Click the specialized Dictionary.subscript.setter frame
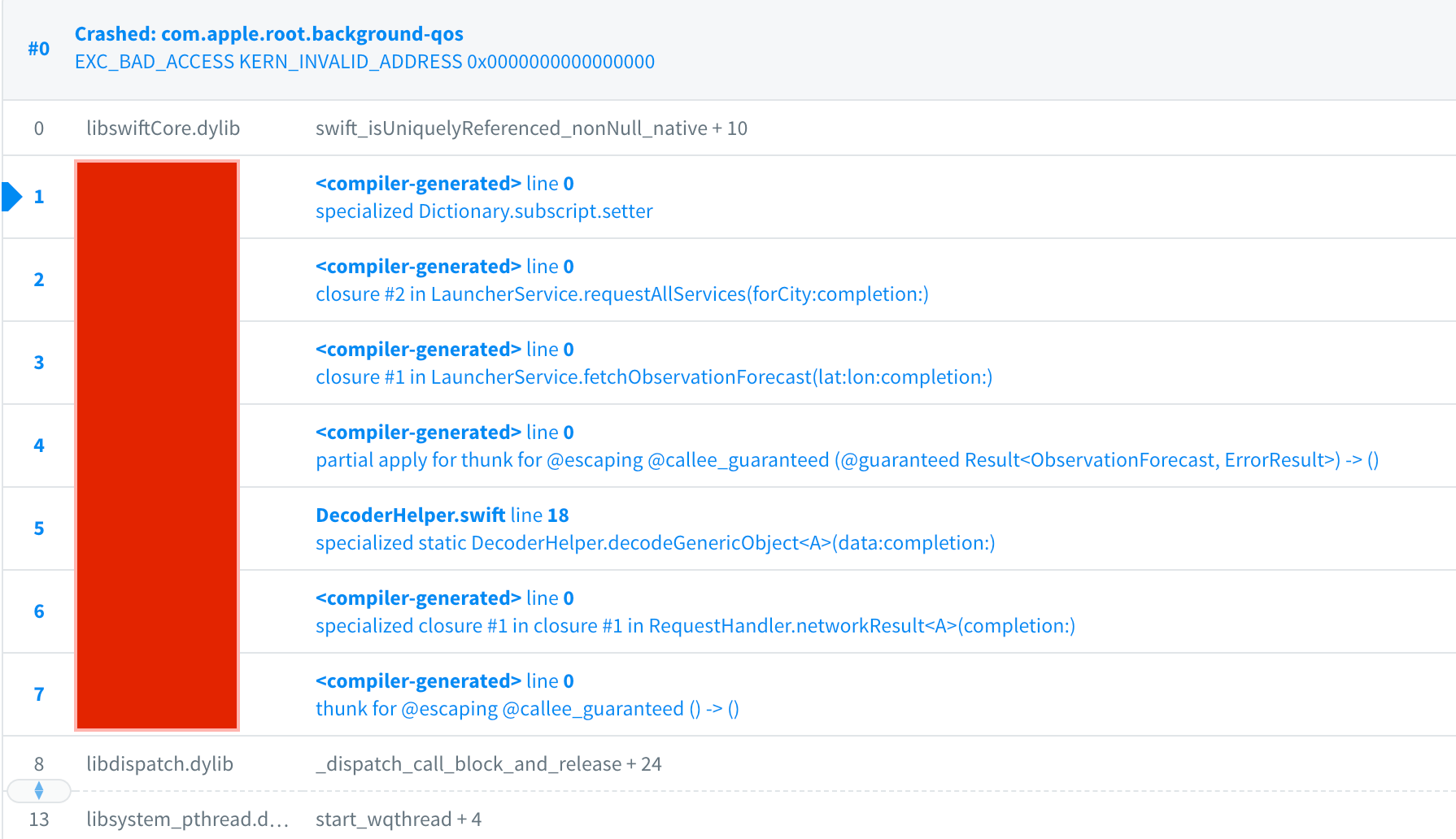Image resolution: width=1456 pixels, height=839 pixels. (x=484, y=211)
